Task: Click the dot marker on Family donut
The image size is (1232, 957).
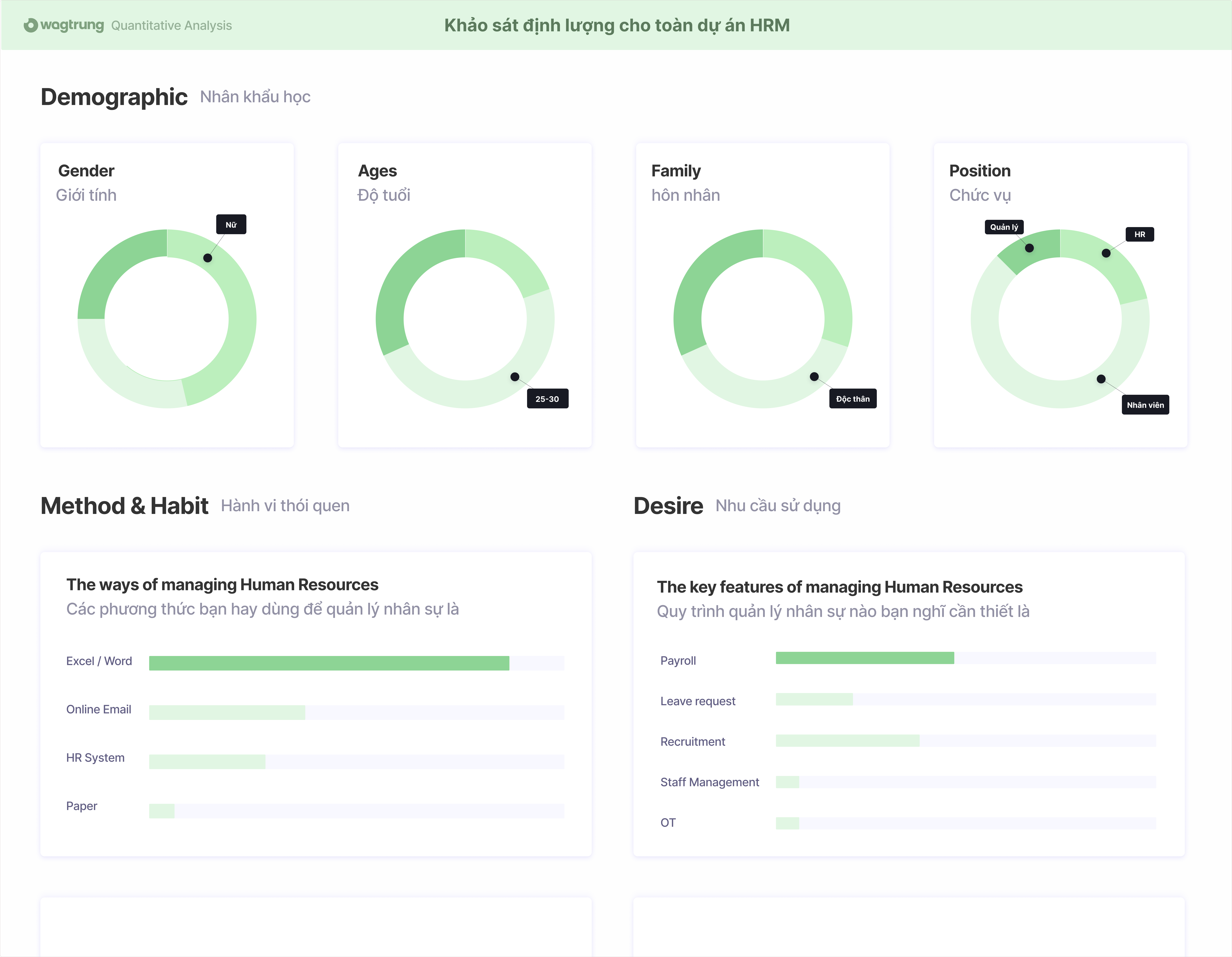Action: click(x=814, y=377)
